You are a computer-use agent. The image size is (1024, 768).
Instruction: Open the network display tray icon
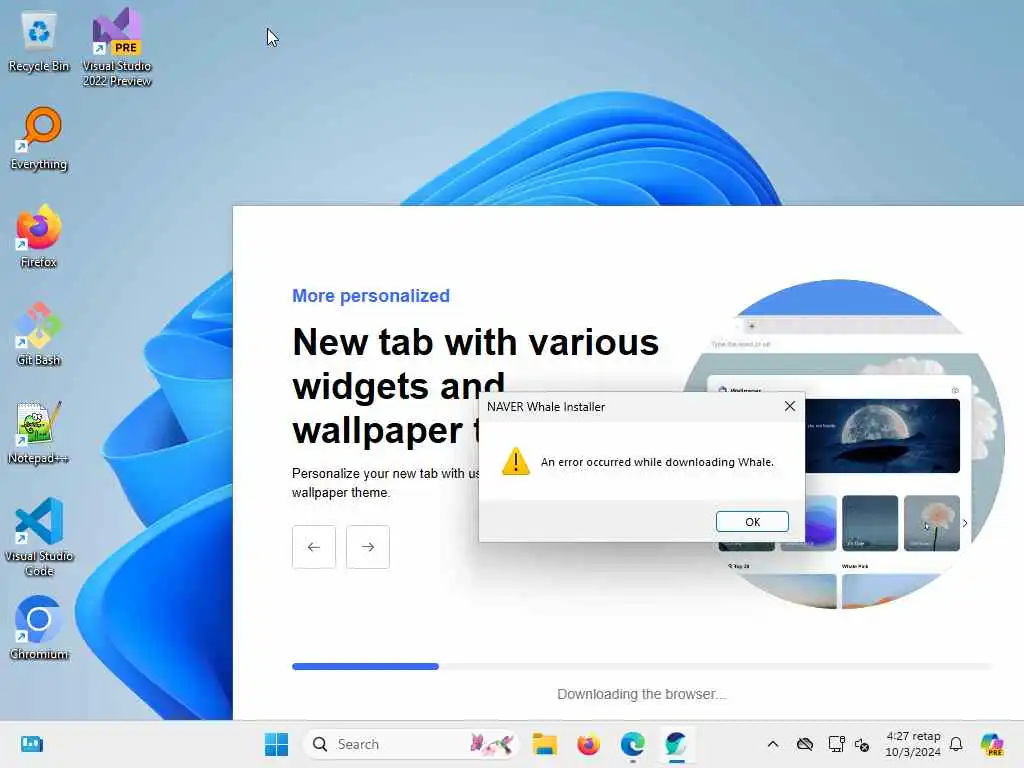click(836, 744)
